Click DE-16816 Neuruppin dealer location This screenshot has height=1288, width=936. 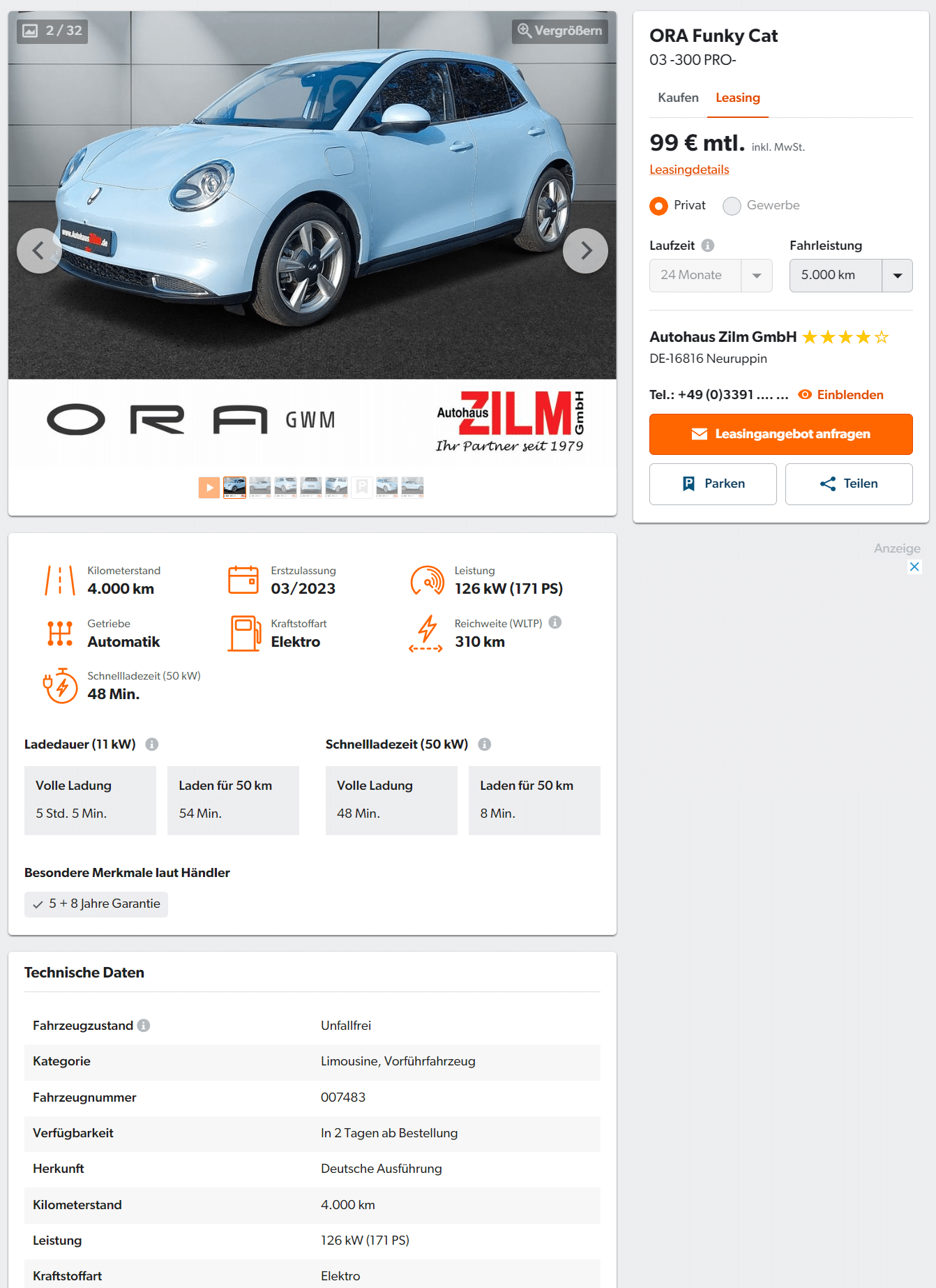[x=708, y=359]
